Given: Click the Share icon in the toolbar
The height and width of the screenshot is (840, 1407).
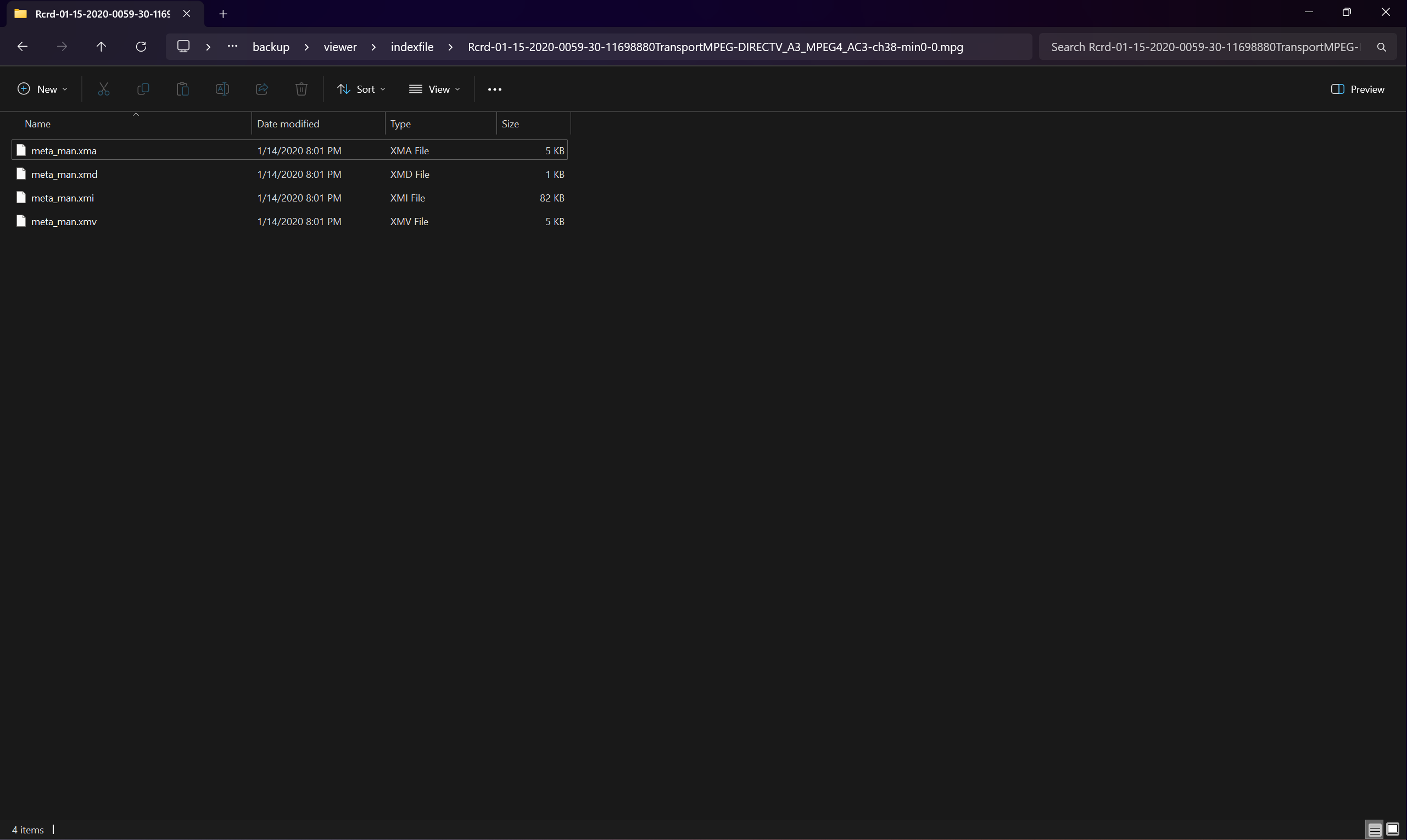Looking at the screenshot, I should click(x=261, y=89).
